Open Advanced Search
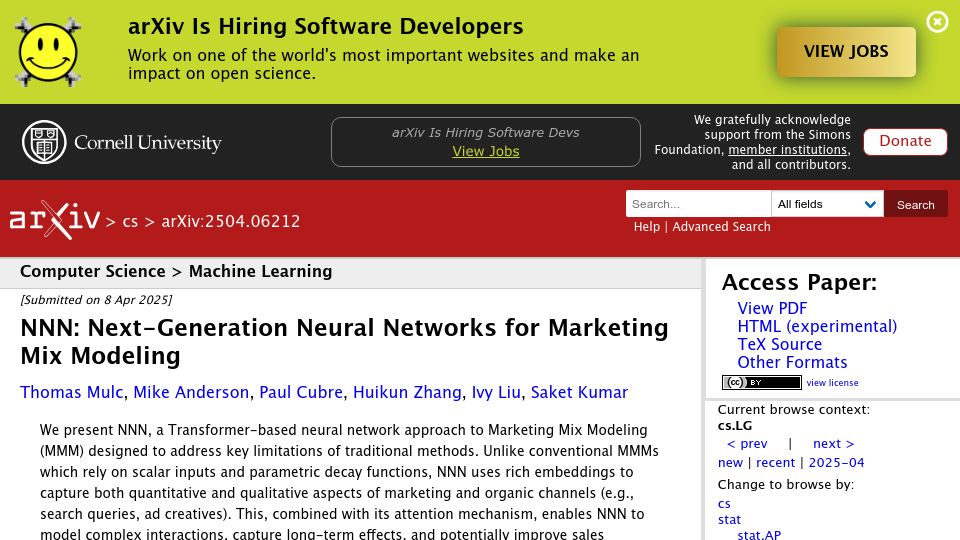The width and height of the screenshot is (960, 540). [x=721, y=227]
